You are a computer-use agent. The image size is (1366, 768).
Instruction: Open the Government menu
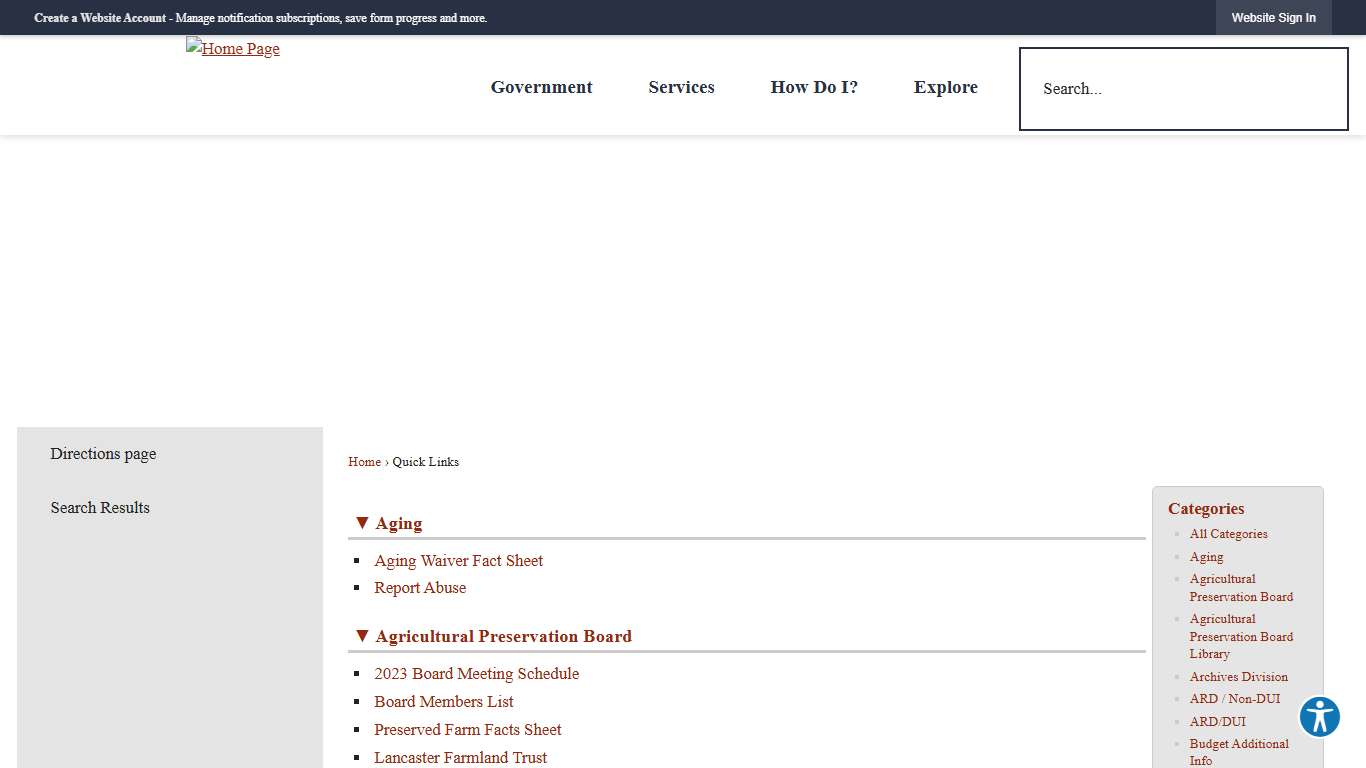click(x=541, y=87)
